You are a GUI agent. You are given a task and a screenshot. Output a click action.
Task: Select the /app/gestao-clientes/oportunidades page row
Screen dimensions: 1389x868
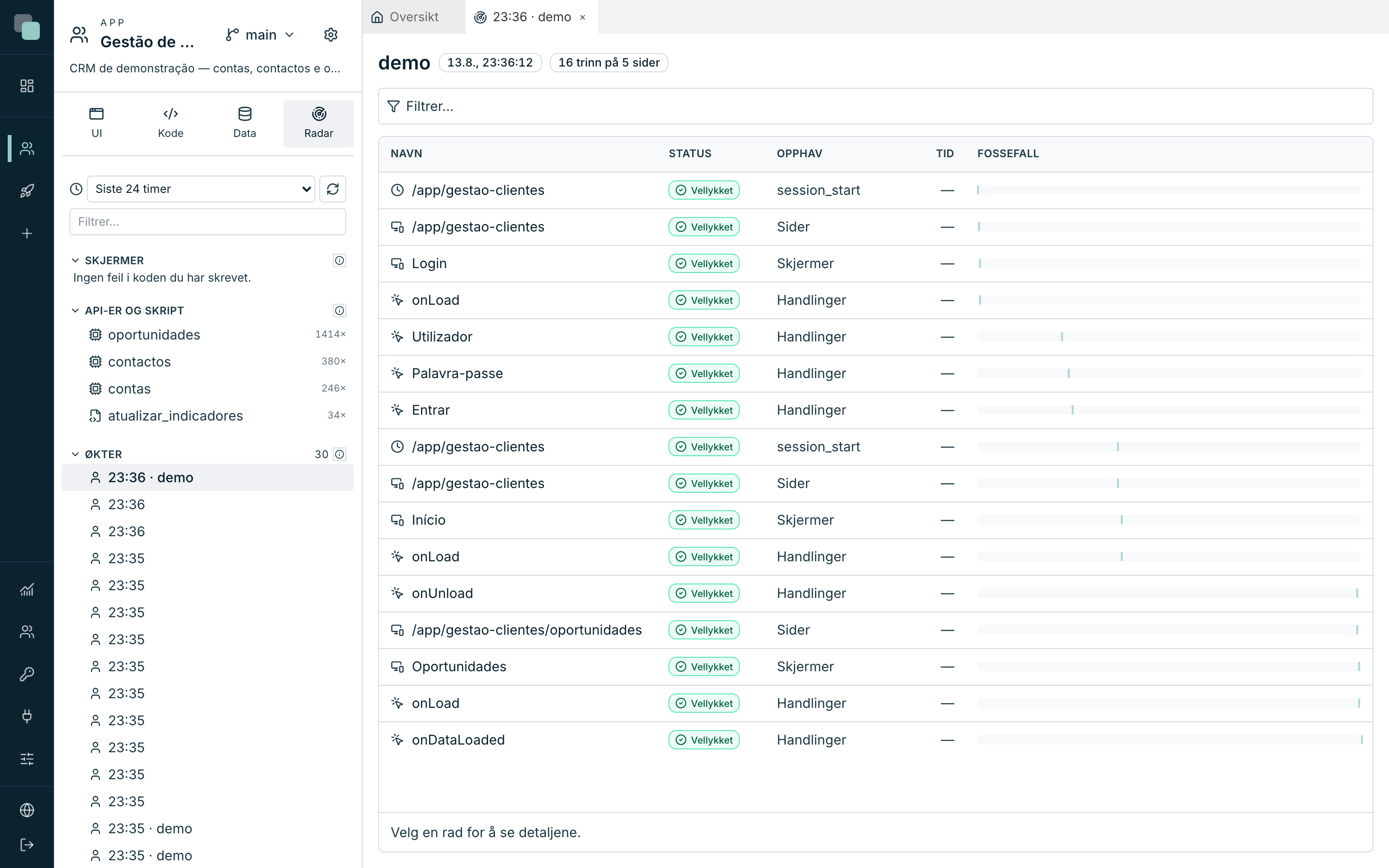point(875,630)
